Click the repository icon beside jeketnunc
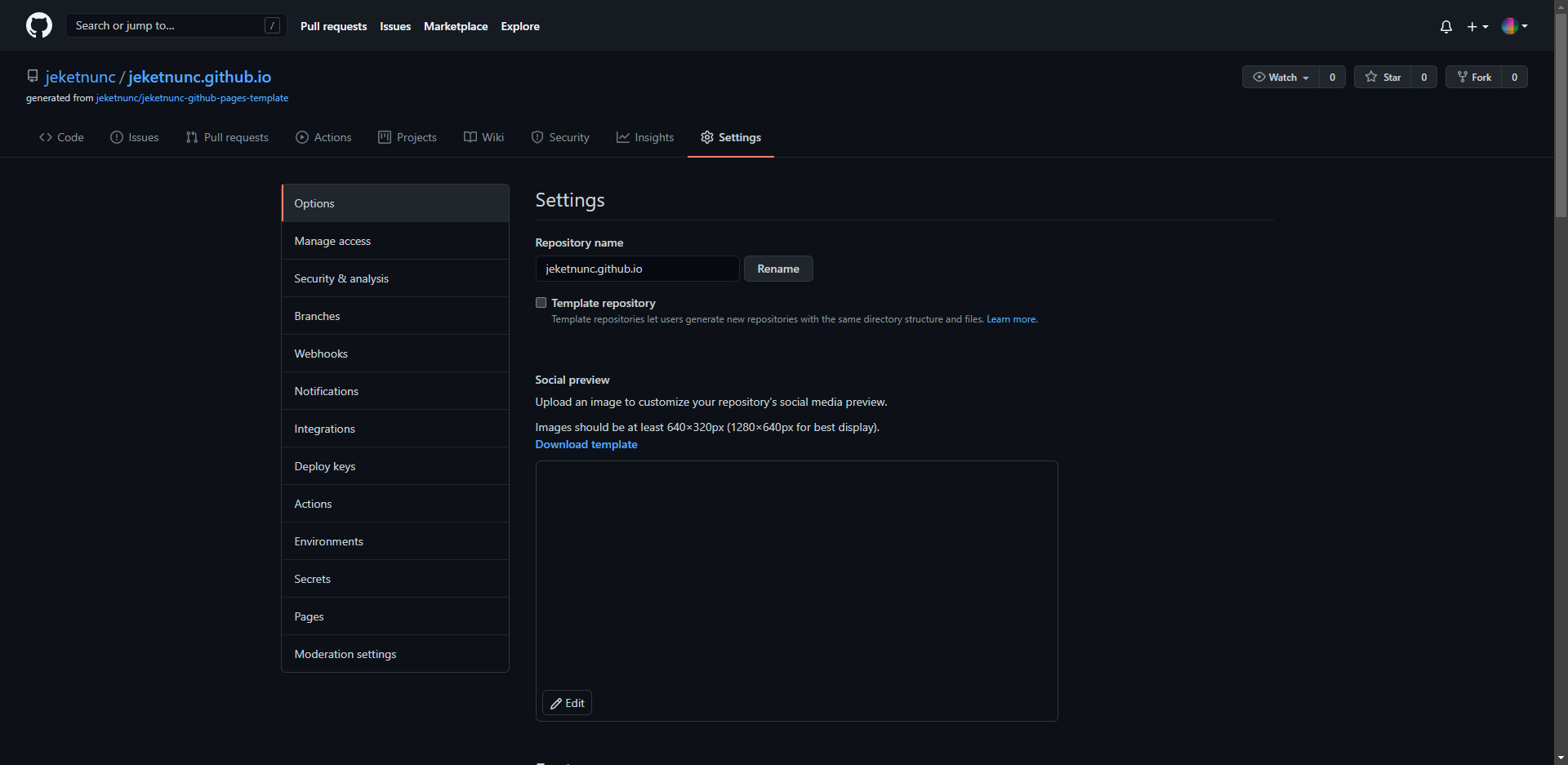Viewport: 1568px width, 765px height. tap(33, 76)
